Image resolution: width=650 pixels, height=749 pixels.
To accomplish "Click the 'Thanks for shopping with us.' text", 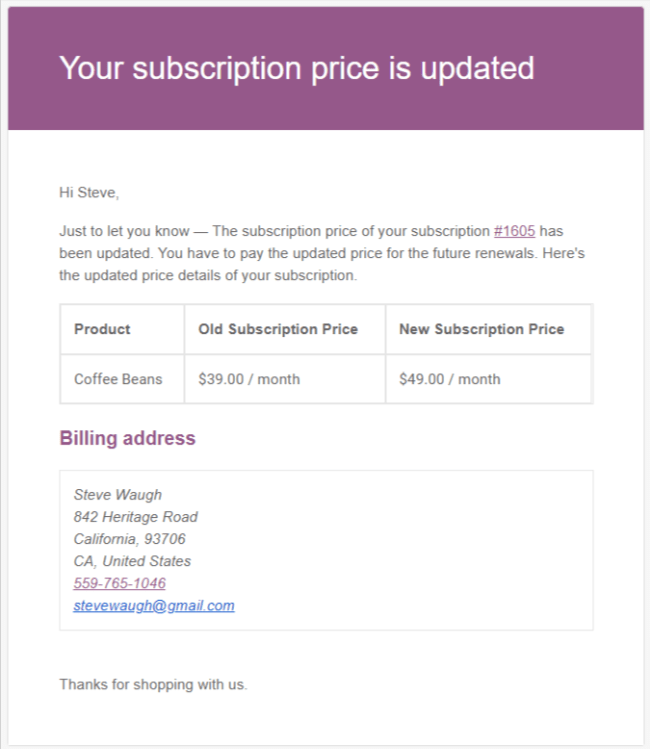I will tap(153, 685).
